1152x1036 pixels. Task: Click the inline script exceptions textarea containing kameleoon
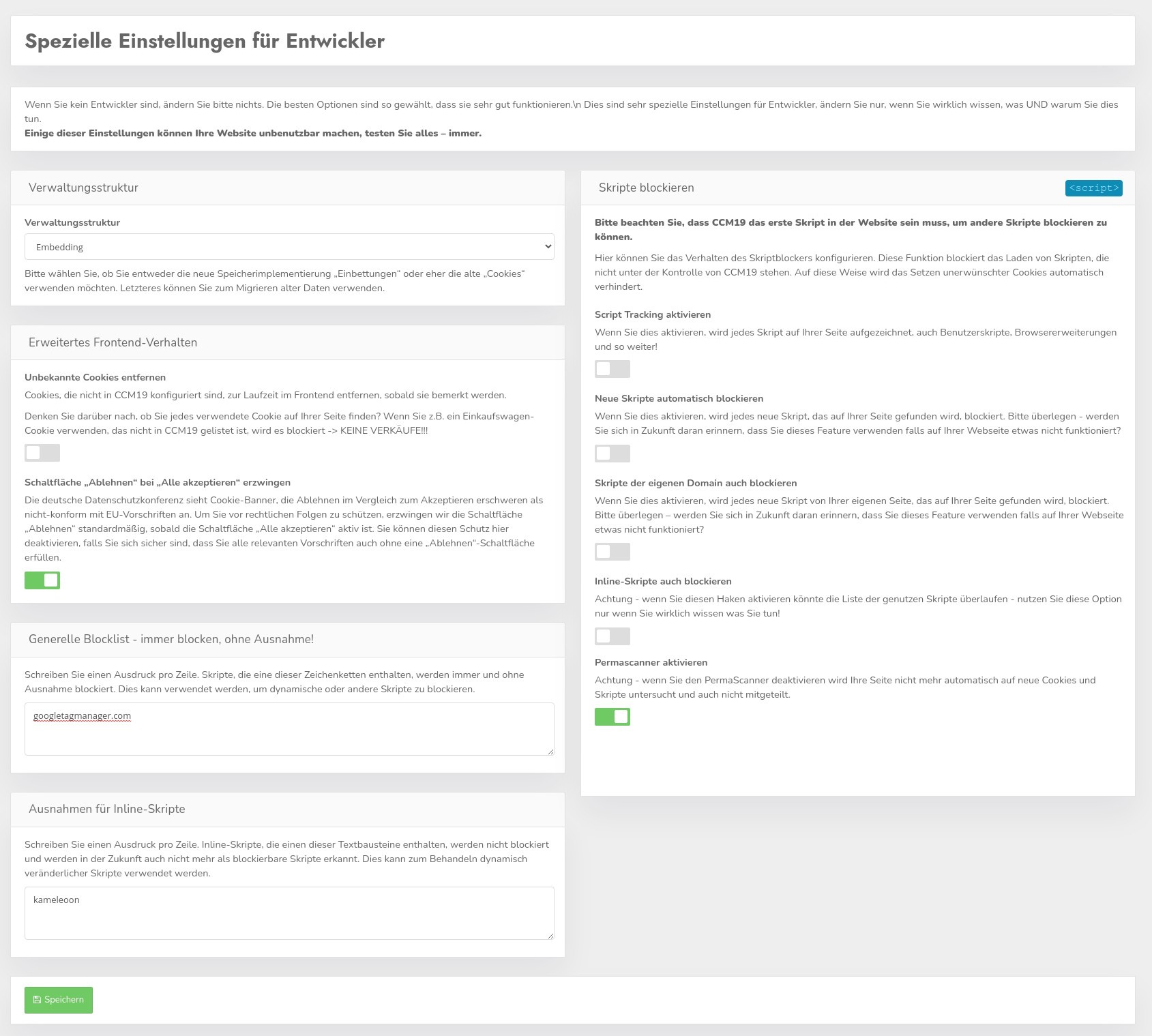(289, 913)
